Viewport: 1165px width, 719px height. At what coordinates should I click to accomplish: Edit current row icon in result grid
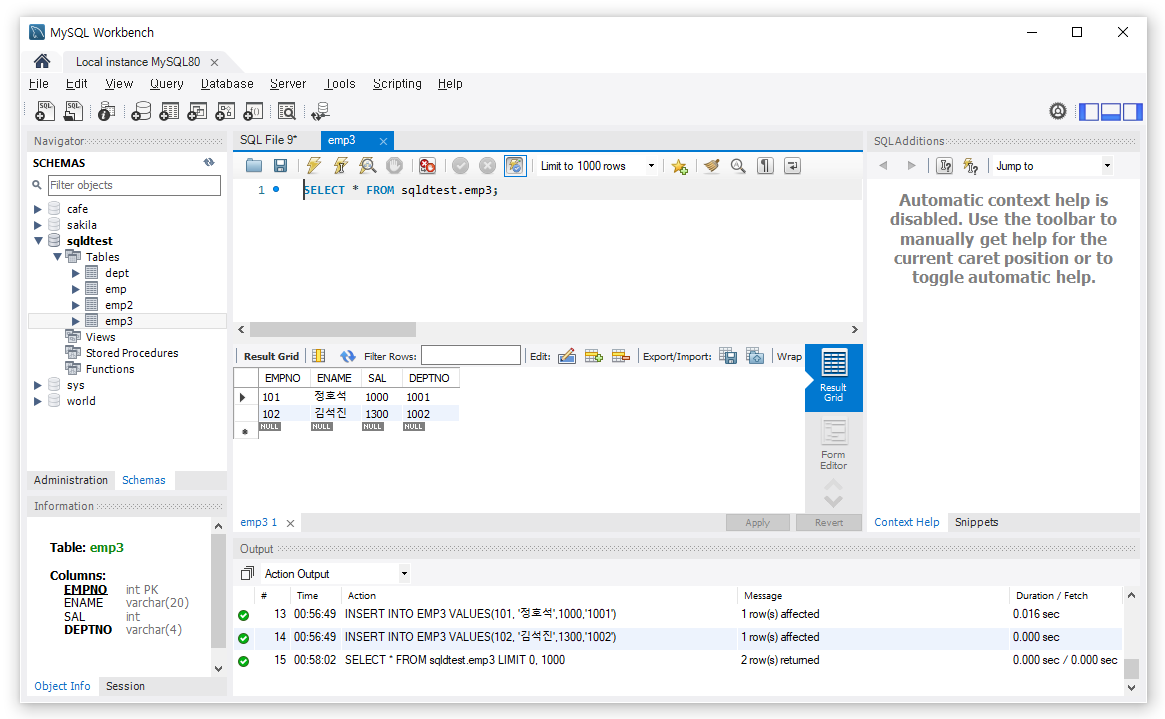tap(567, 357)
